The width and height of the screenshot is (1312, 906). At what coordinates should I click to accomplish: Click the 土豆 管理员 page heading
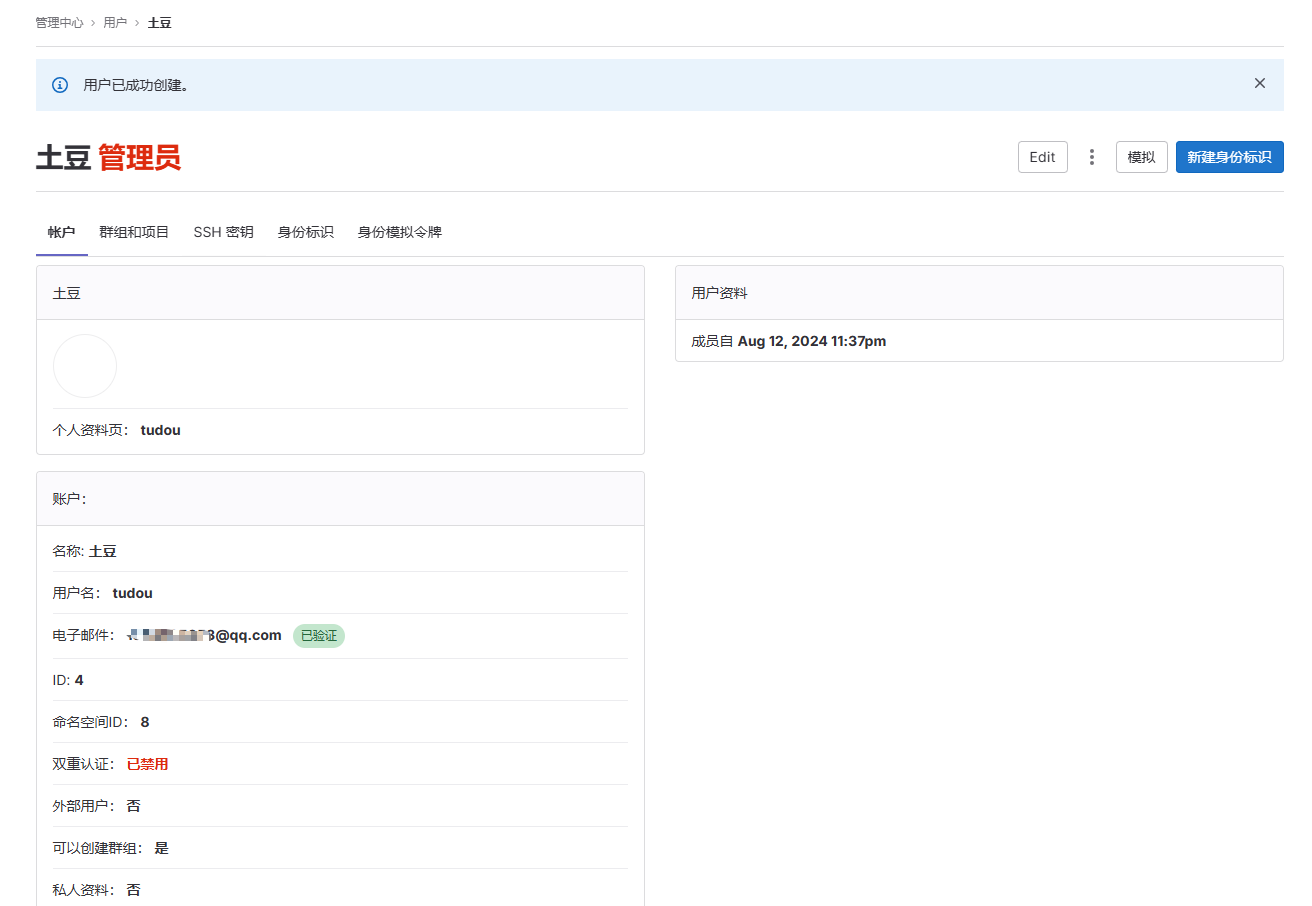[108, 157]
